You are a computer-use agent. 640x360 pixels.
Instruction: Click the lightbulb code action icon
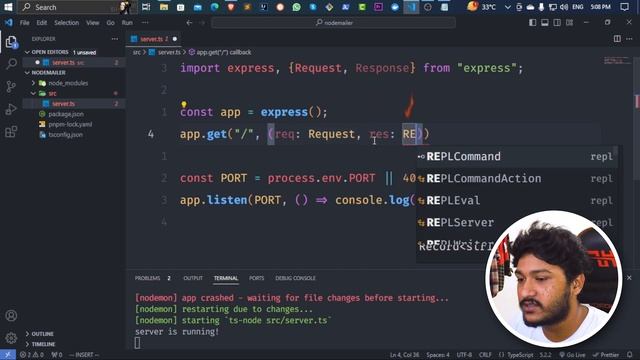point(184,104)
